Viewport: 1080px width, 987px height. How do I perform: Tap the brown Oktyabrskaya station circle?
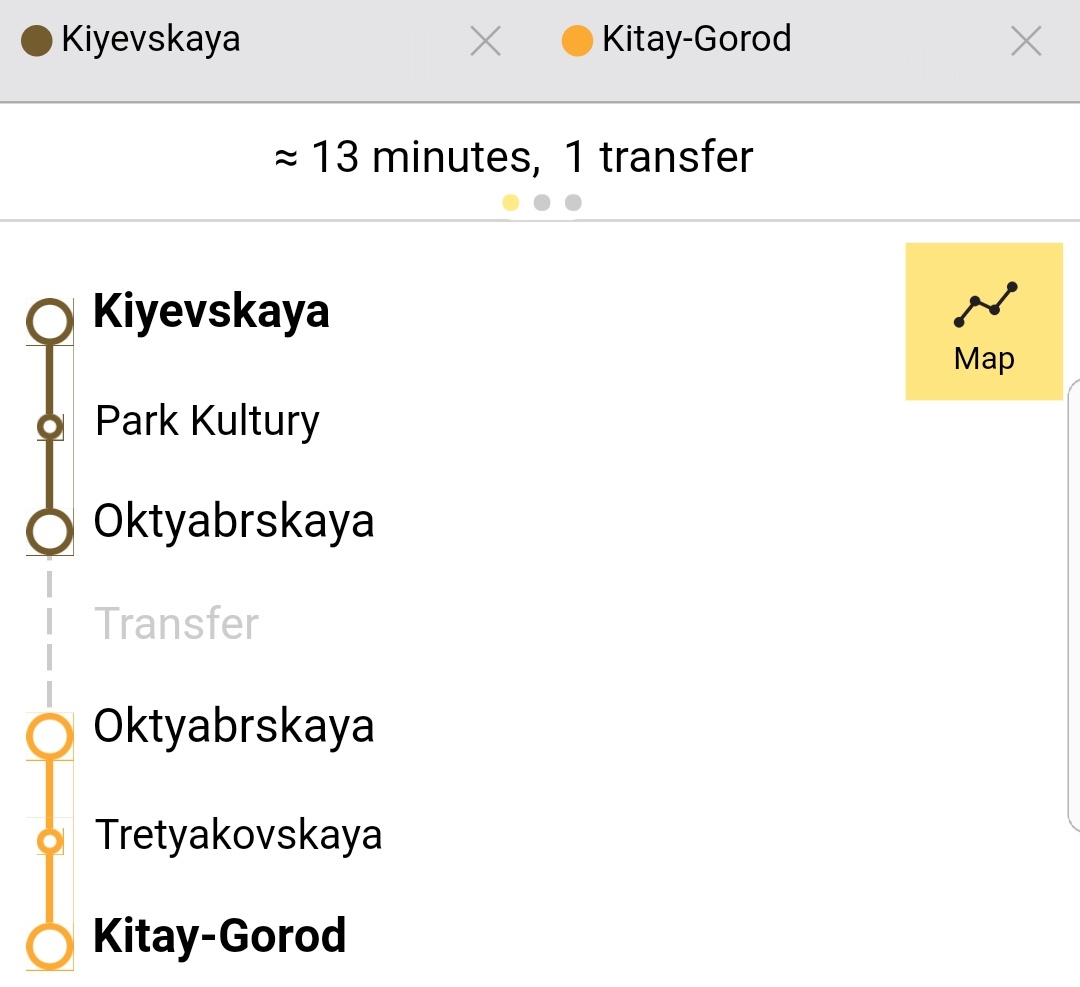50,532
